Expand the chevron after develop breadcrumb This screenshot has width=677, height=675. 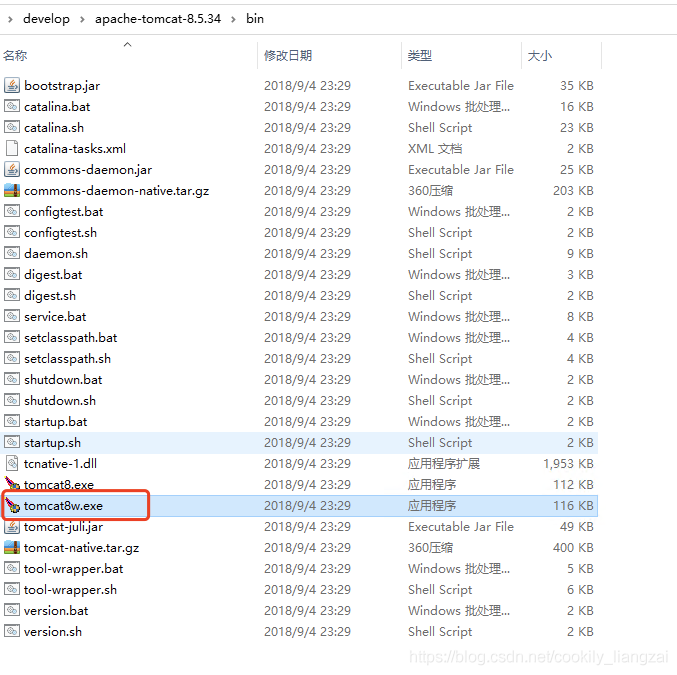tap(82, 19)
